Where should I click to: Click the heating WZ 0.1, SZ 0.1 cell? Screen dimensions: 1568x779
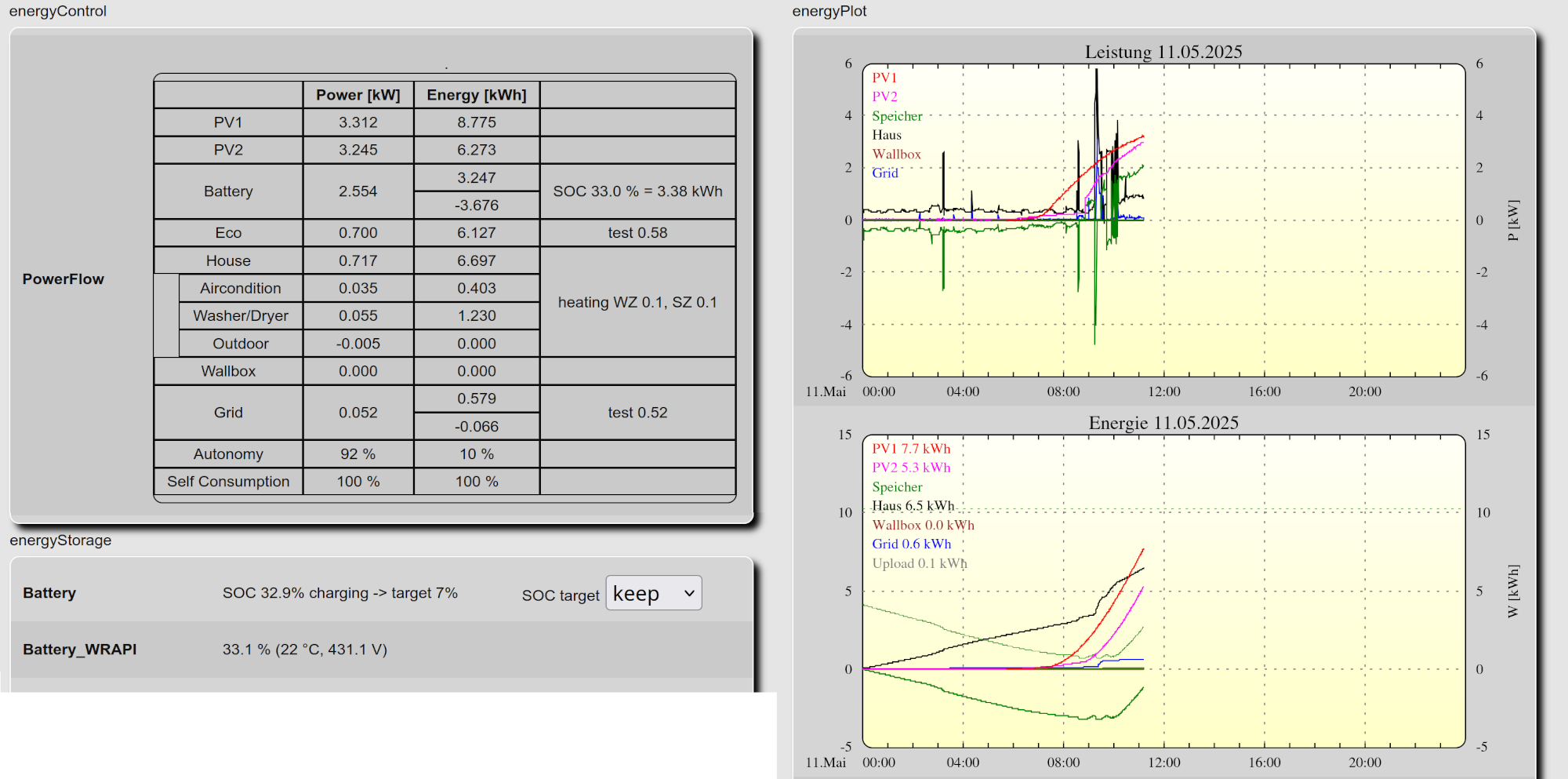tap(637, 302)
